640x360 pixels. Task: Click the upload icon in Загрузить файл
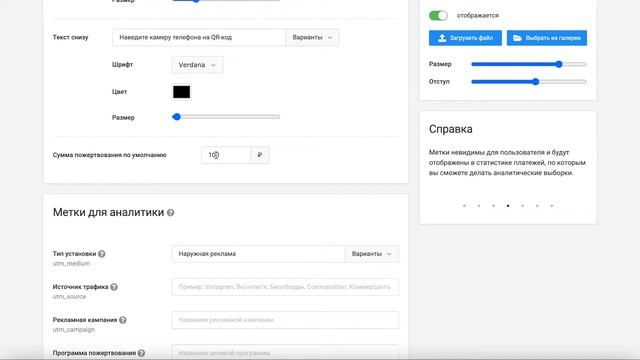[442, 38]
